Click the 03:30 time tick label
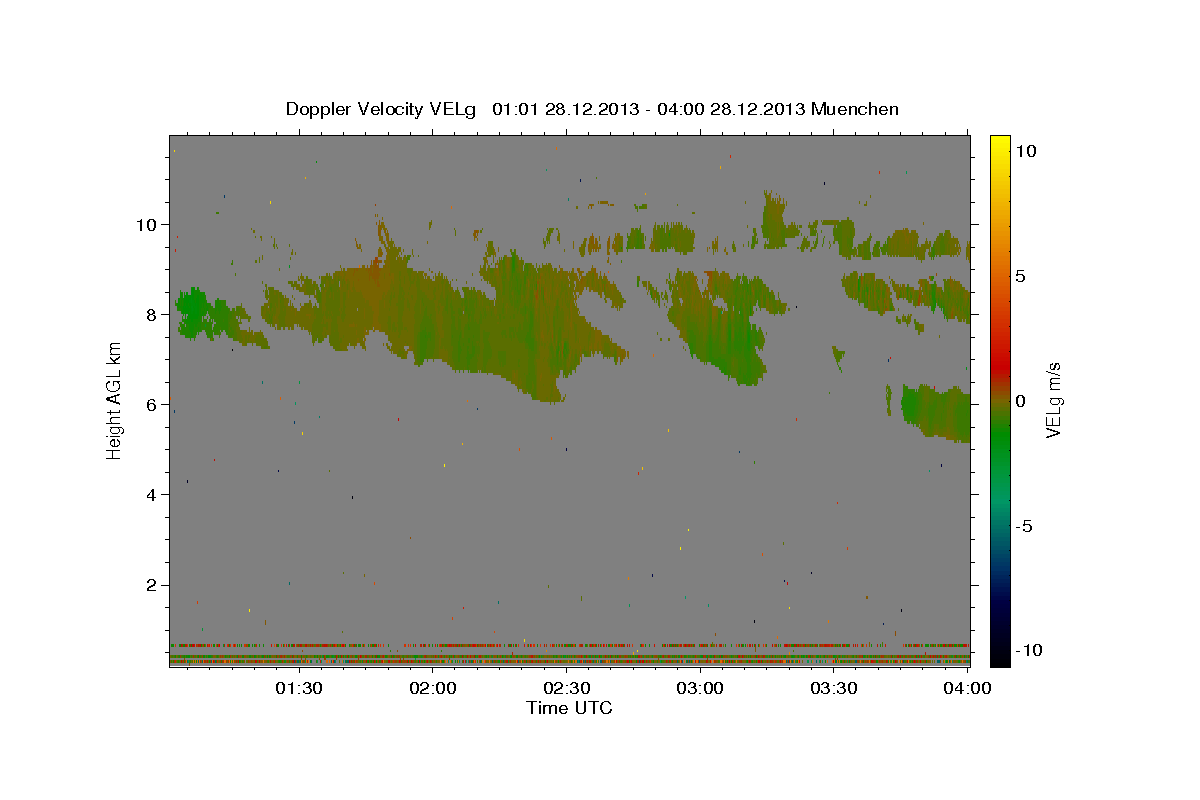Screen dimensions: 1200x800 point(833,688)
